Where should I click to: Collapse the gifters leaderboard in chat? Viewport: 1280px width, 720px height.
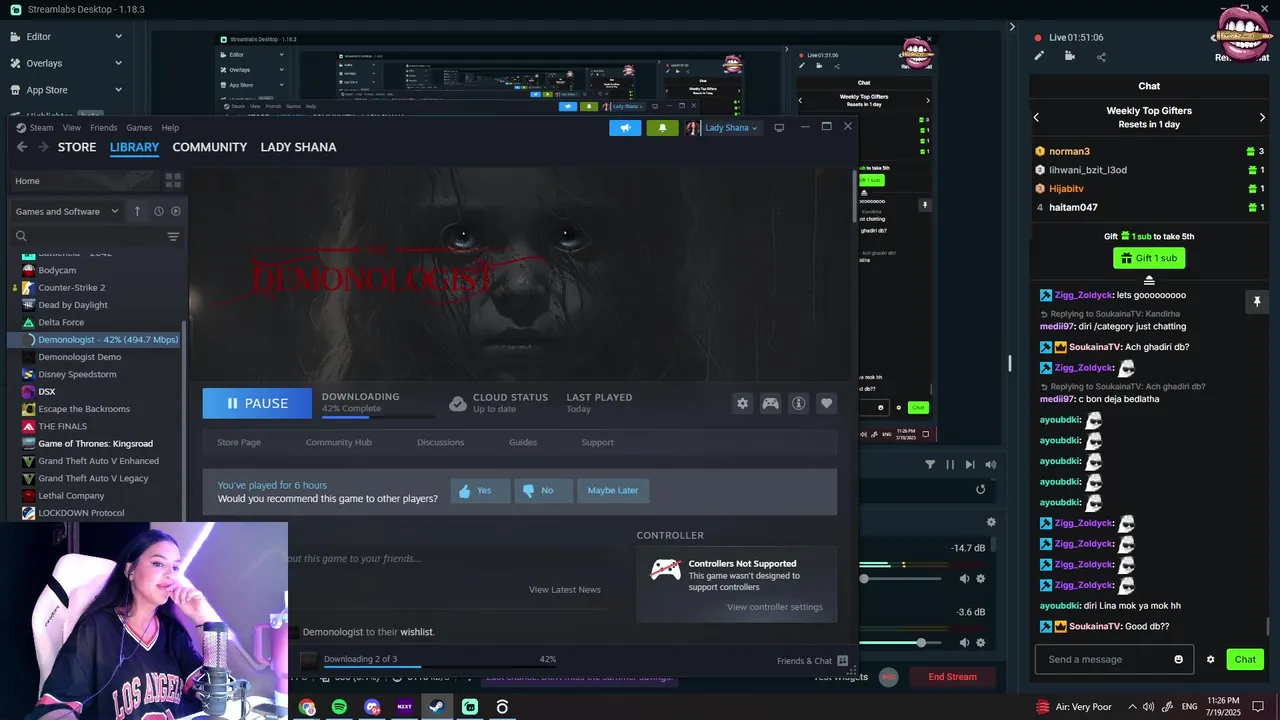coord(1149,280)
